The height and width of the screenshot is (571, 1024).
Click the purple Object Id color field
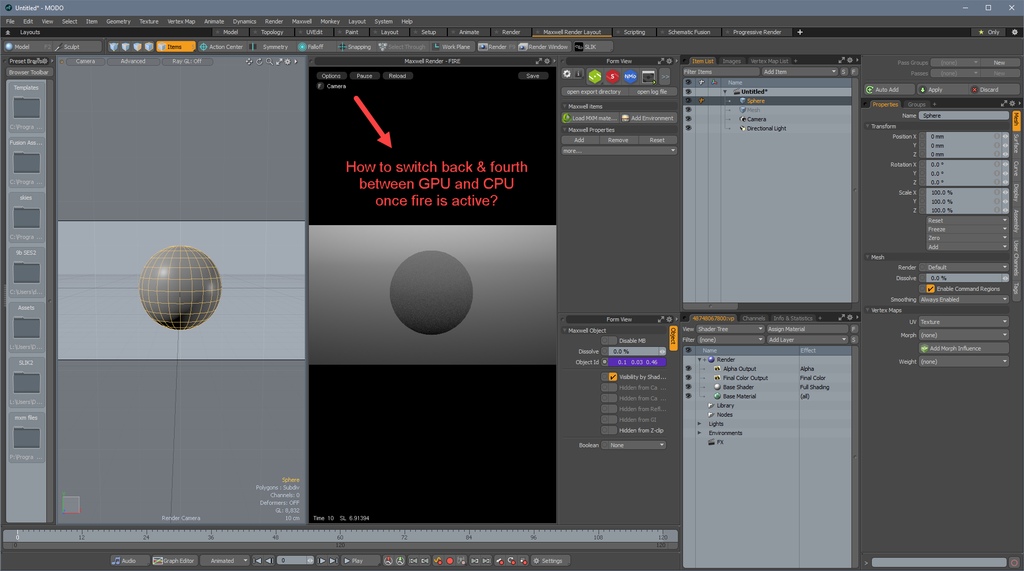click(x=637, y=362)
